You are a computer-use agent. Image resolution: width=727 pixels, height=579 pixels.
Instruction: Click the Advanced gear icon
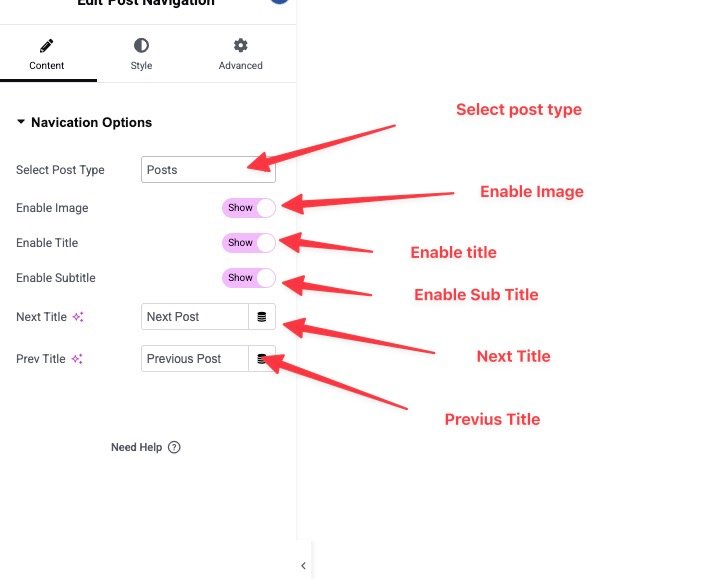[x=240, y=46]
